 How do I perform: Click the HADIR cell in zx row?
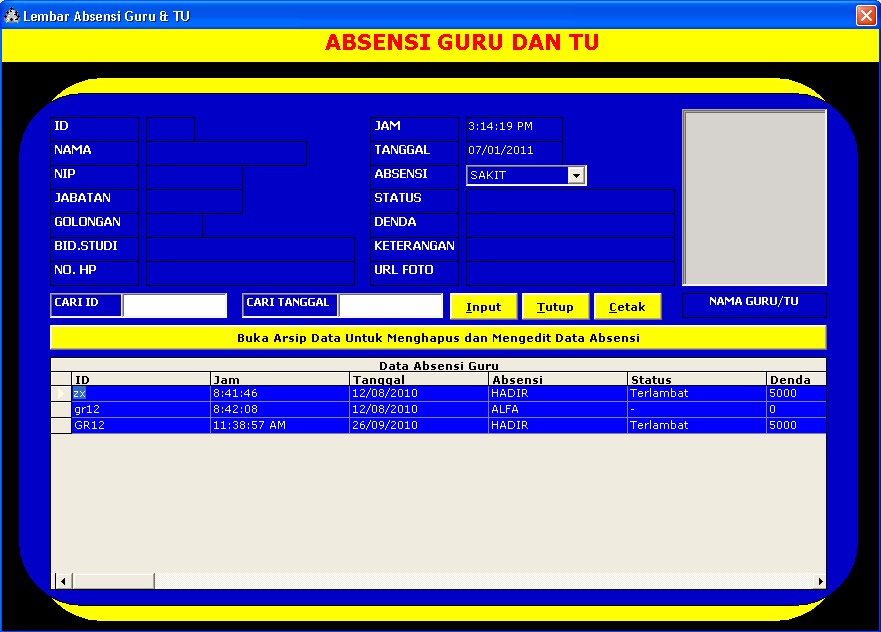pos(558,393)
